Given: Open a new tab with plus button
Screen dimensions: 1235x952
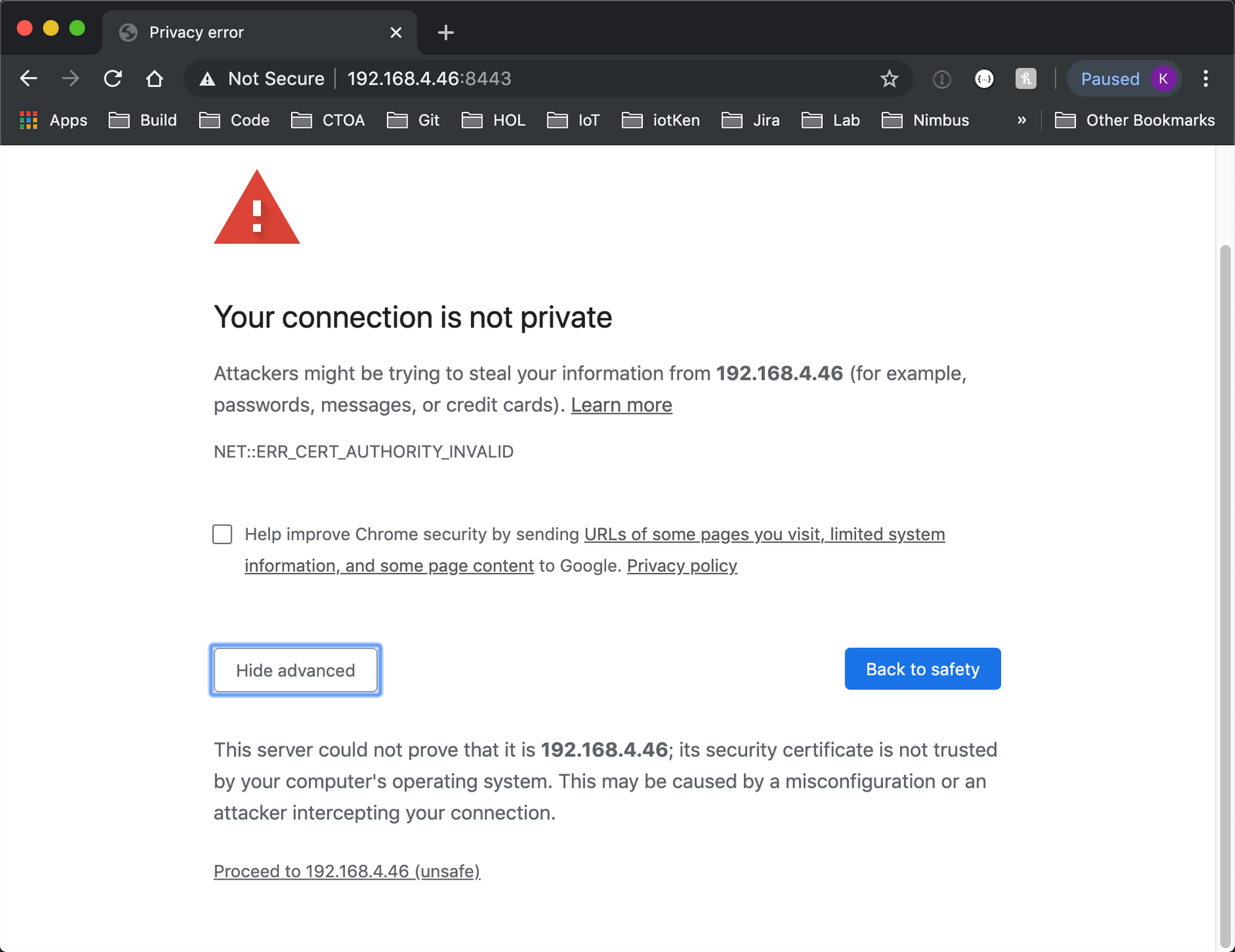Looking at the screenshot, I should (445, 32).
